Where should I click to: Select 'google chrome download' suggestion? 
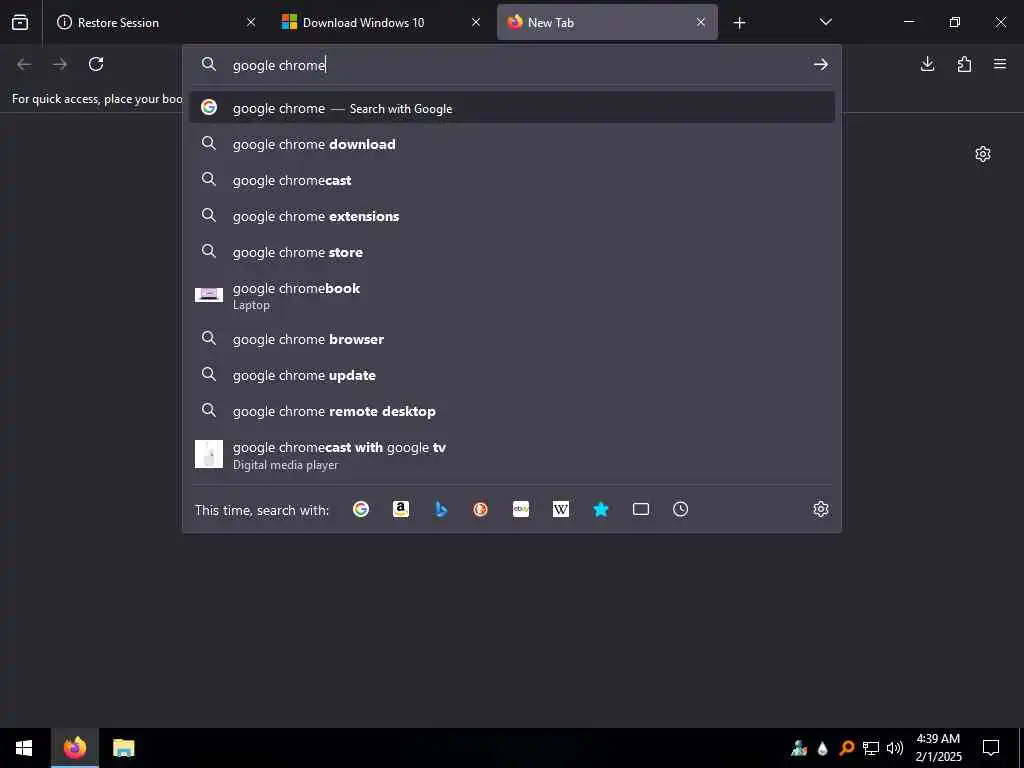pos(512,144)
